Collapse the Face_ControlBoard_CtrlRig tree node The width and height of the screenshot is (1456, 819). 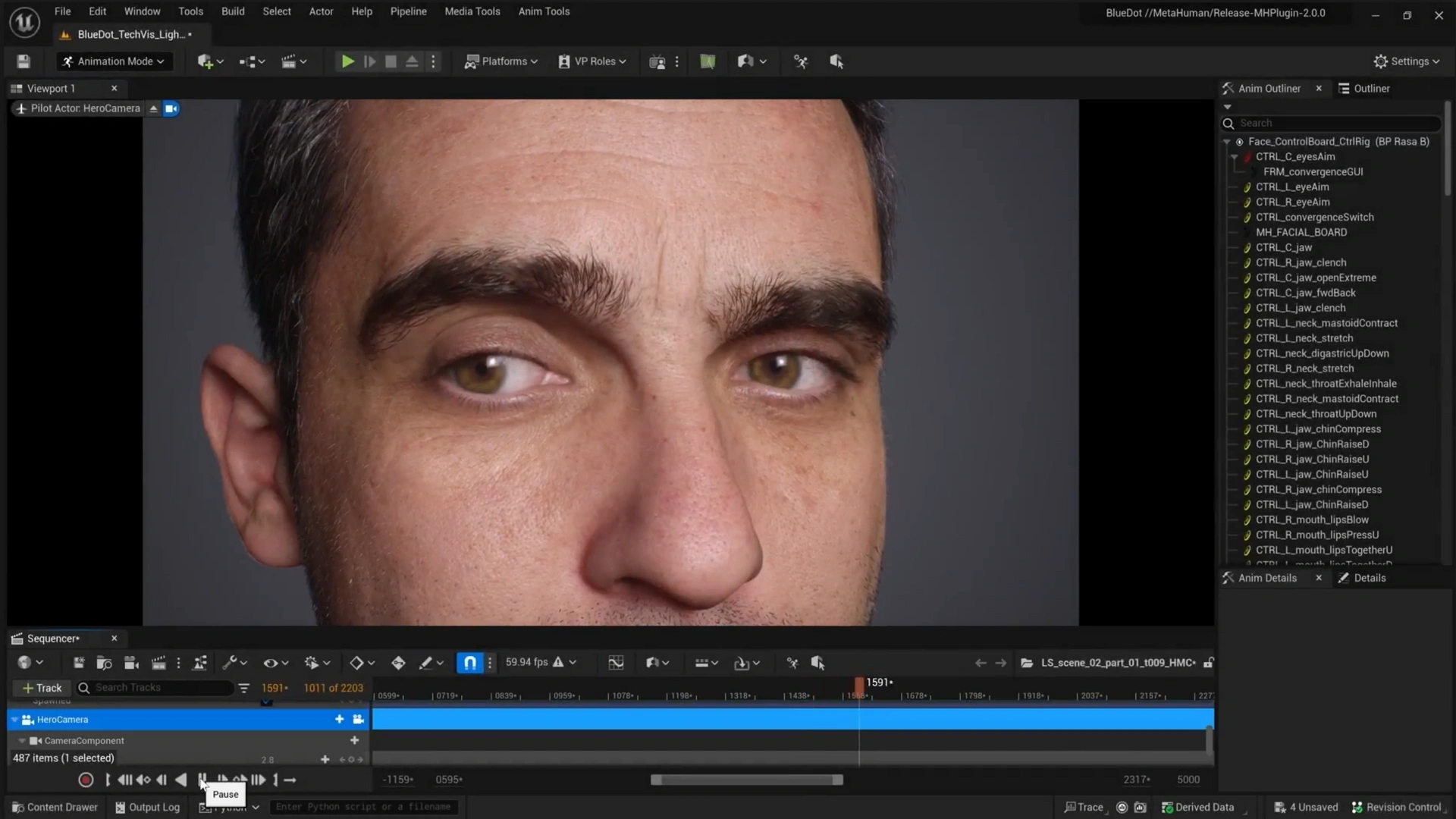click(x=1226, y=142)
